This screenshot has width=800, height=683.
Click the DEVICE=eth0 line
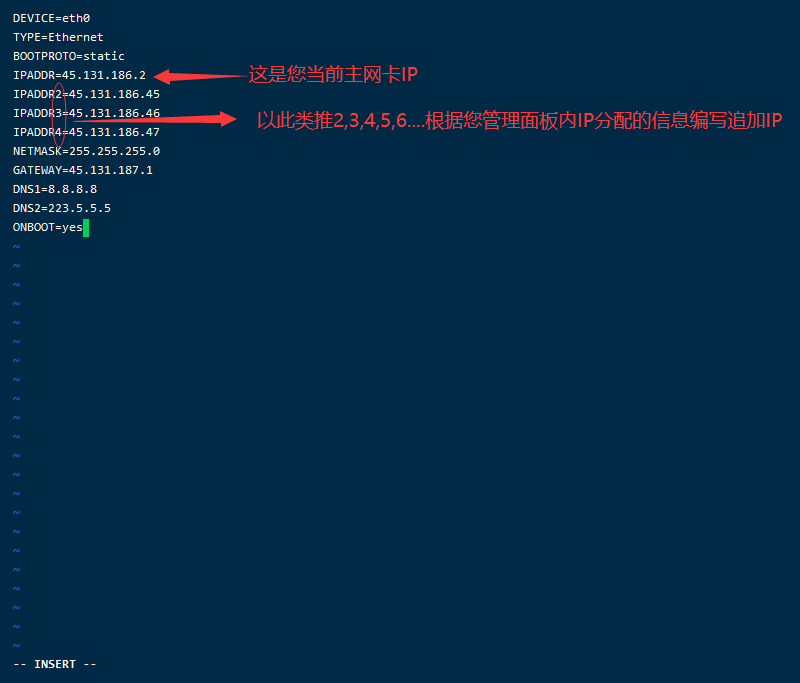tap(52, 18)
